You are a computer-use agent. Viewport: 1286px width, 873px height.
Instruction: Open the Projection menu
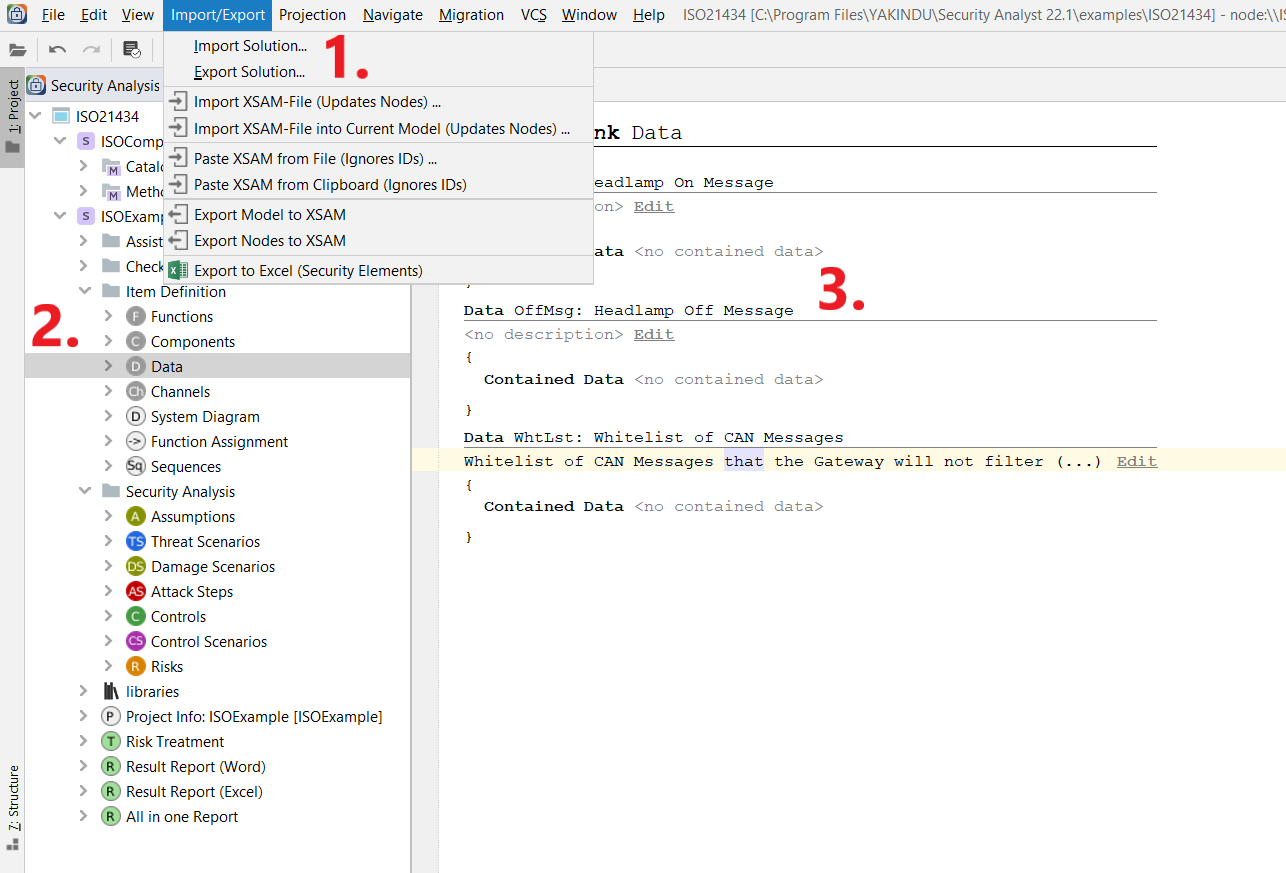(313, 15)
